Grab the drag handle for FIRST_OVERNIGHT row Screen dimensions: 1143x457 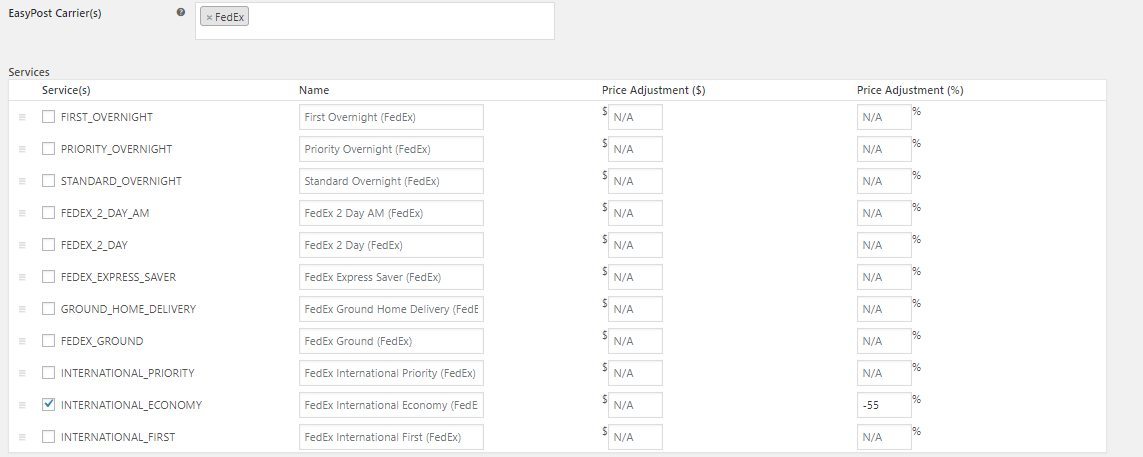pyautogui.click(x=22, y=117)
